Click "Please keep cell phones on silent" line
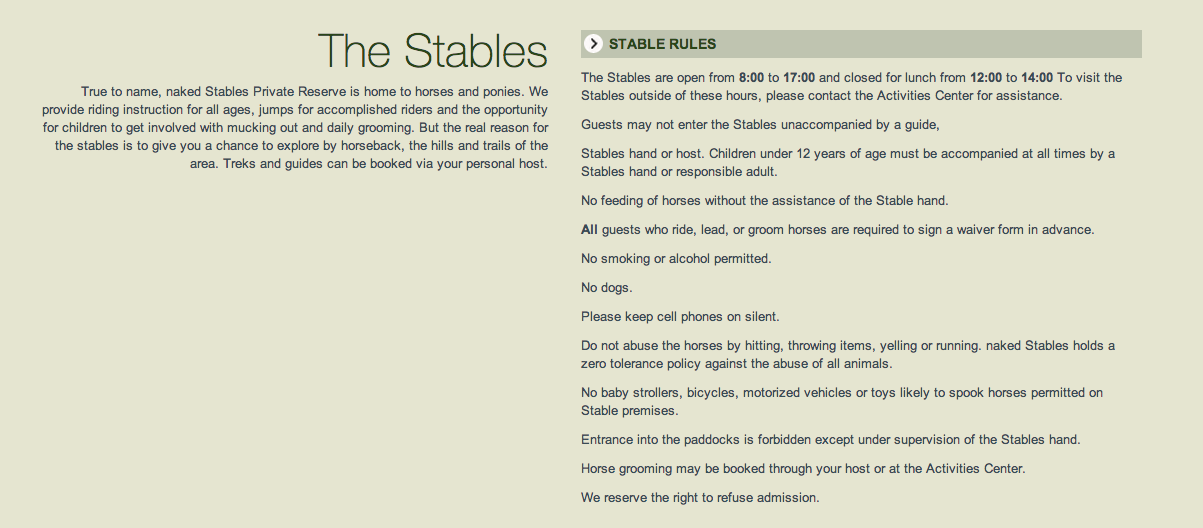 tap(680, 317)
